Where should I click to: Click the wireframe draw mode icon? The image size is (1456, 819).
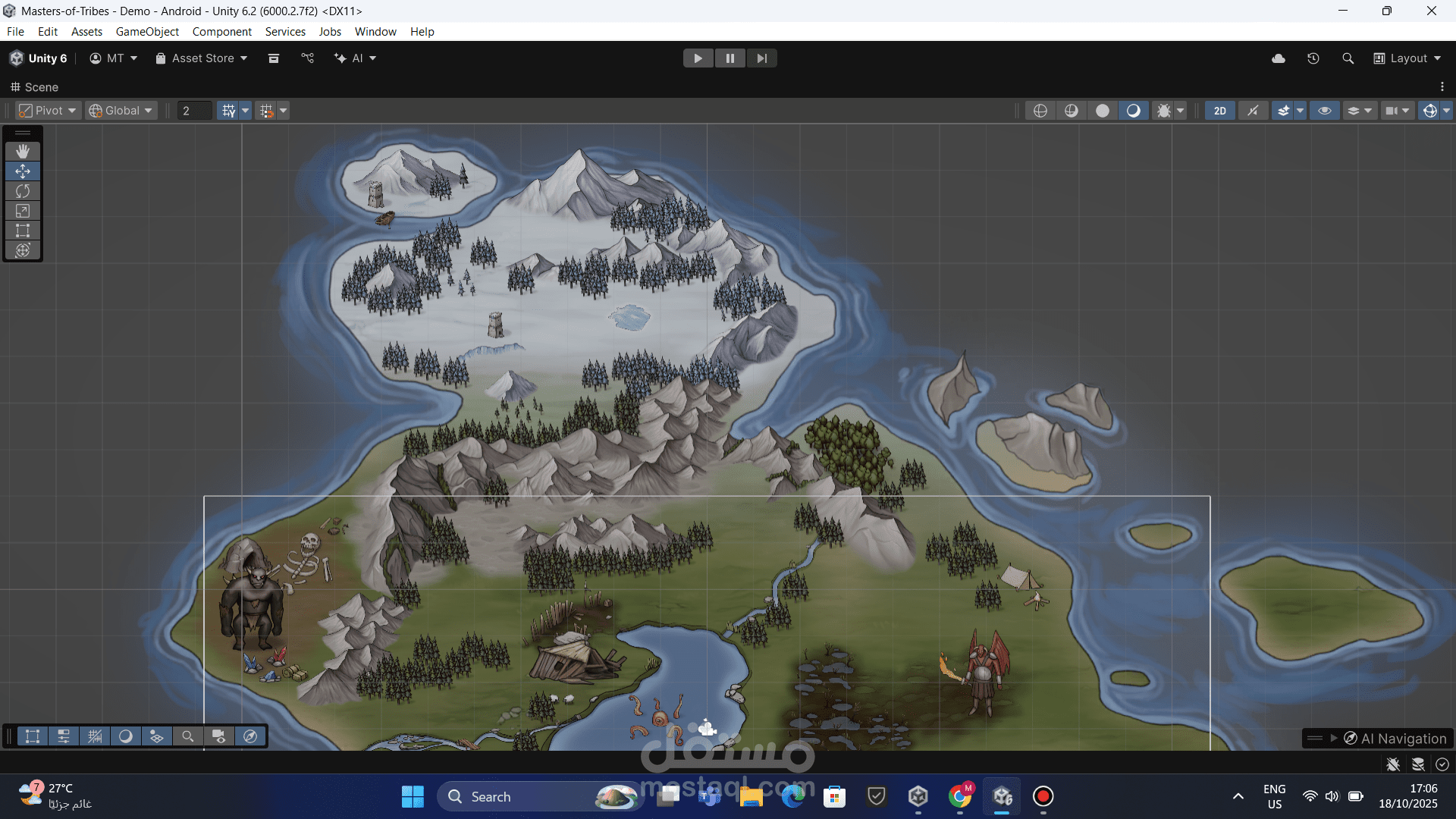pyautogui.click(x=1040, y=111)
